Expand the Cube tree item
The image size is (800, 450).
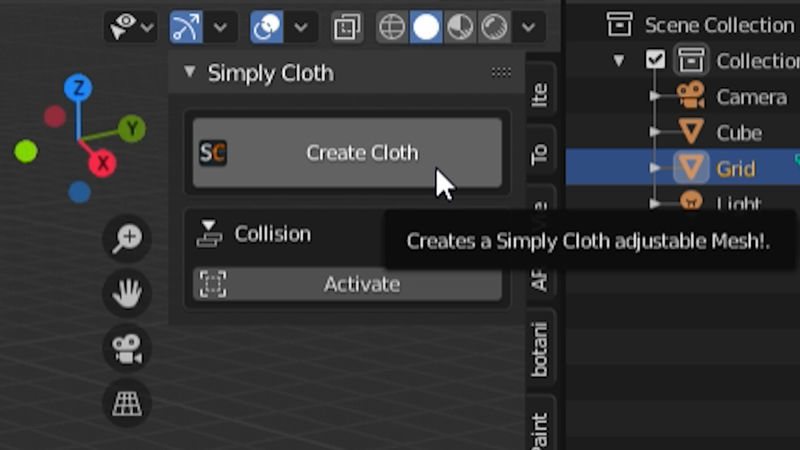(655, 132)
